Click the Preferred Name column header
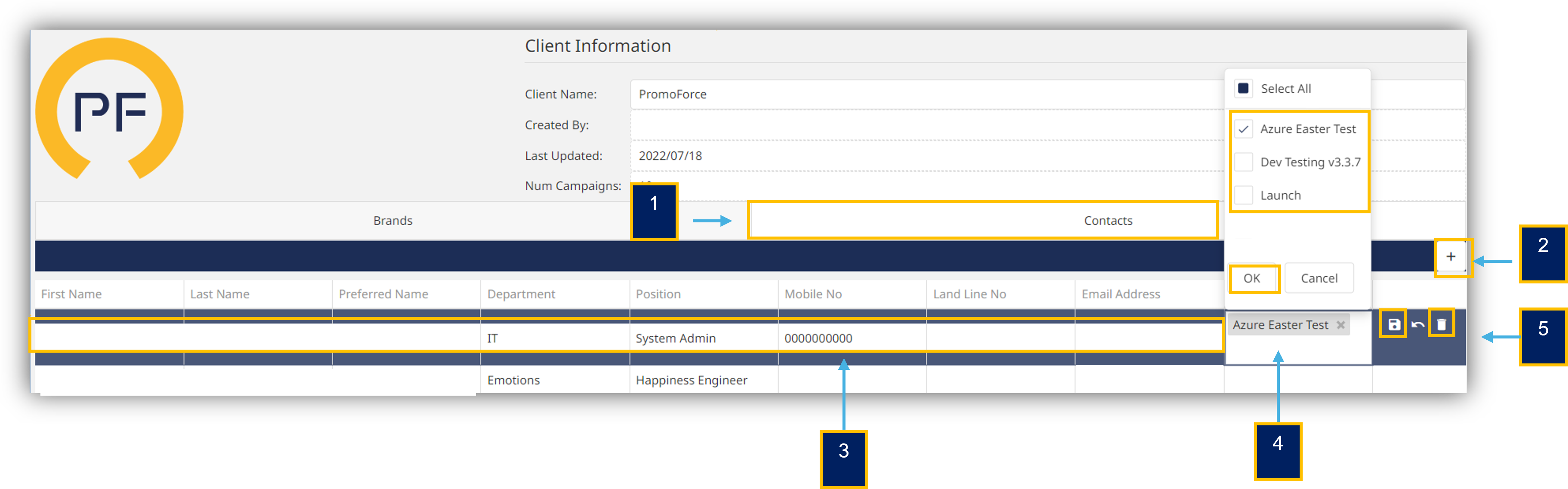 406,294
